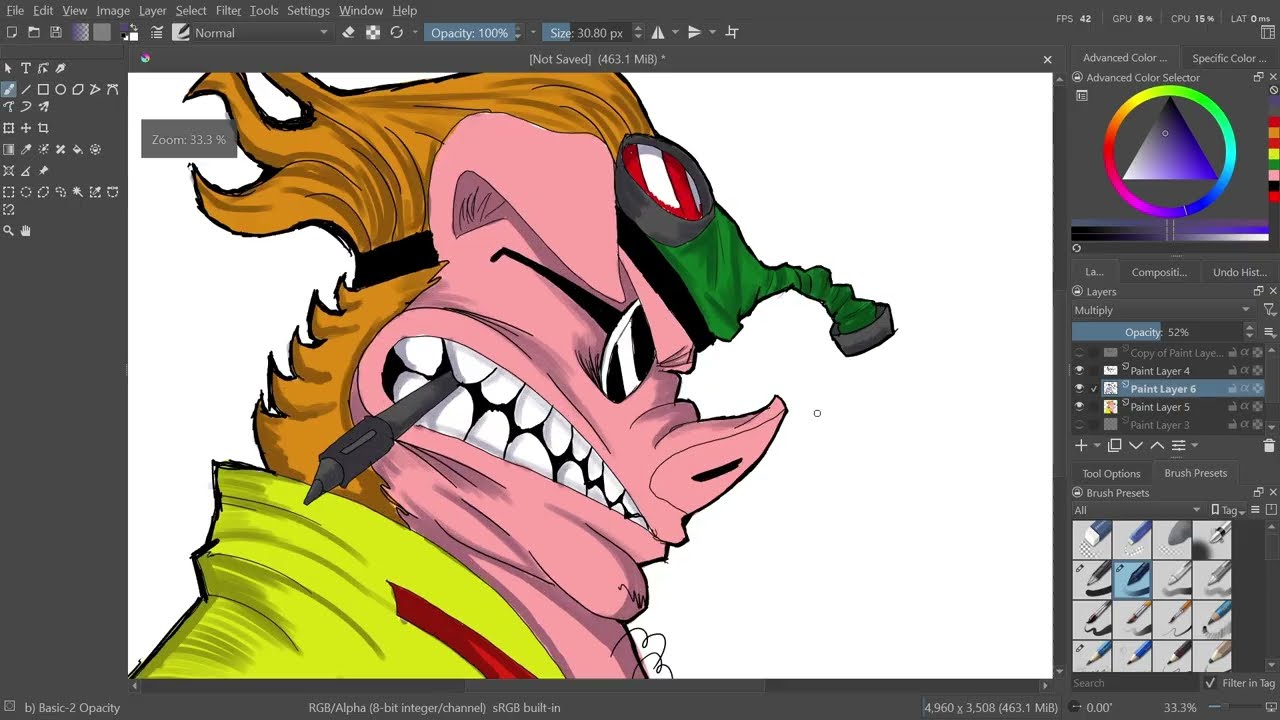Reload original brush preset
Viewport: 1280px width, 720px height.
pos(396,33)
